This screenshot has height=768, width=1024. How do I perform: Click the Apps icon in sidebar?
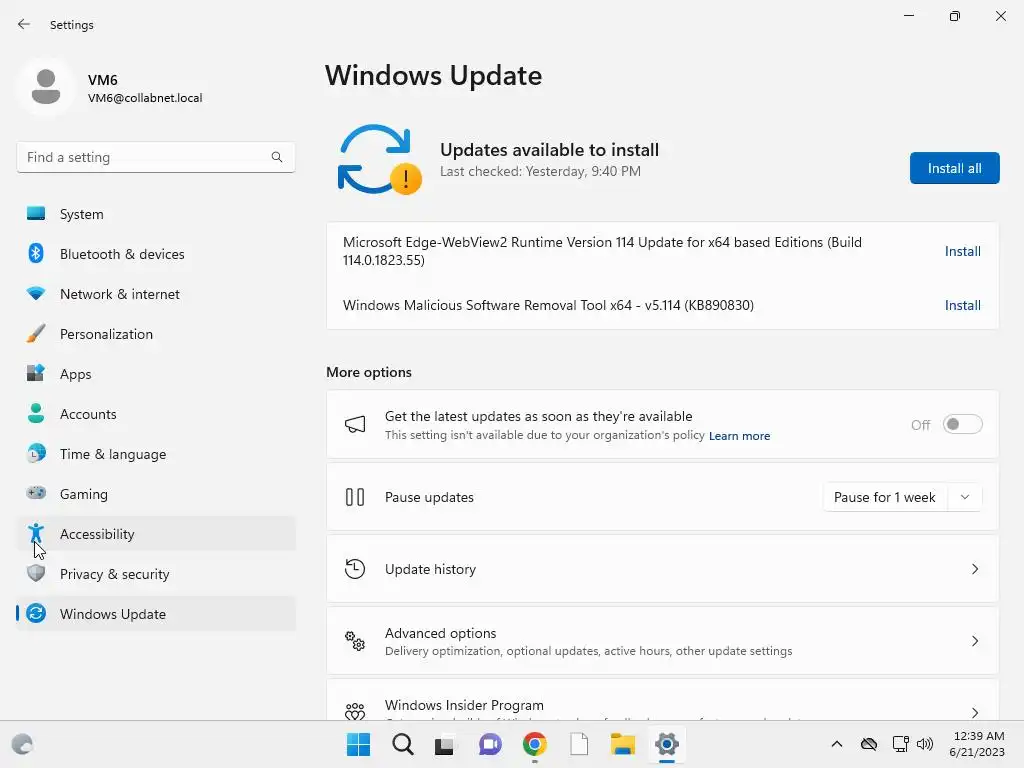click(36, 374)
